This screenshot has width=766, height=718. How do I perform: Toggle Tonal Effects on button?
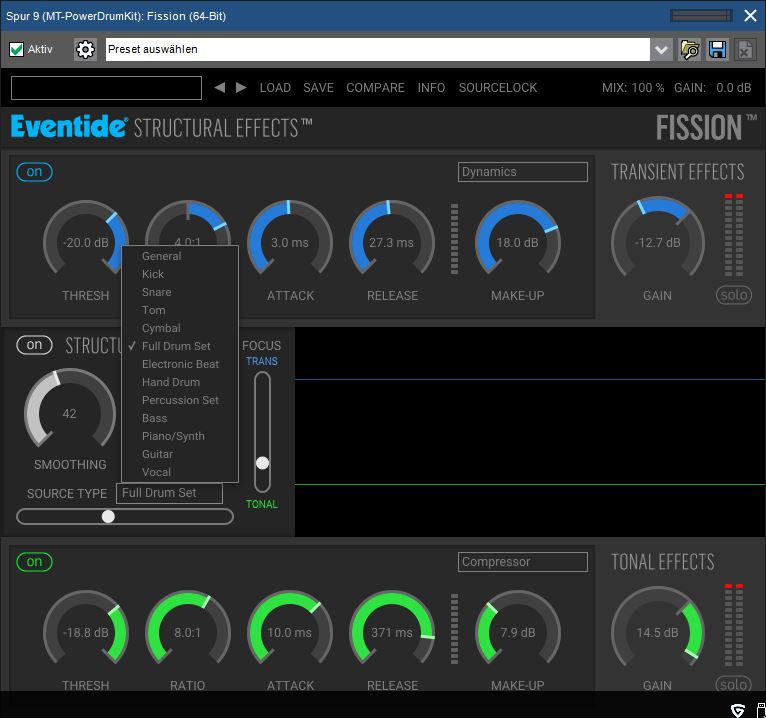(x=34, y=562)
